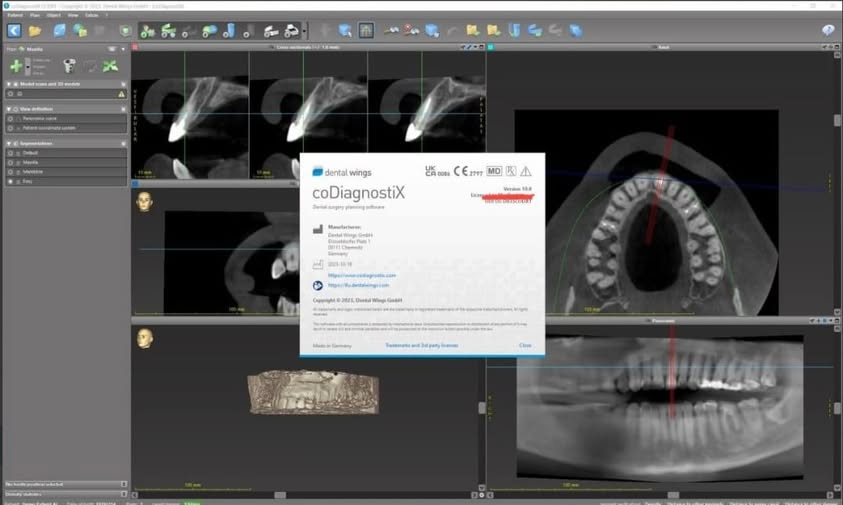Screen dimensions: 843x505
Task: Toggle the Maxilla segmentation circle
Action: pyautogui.click(x=10, y=162)
